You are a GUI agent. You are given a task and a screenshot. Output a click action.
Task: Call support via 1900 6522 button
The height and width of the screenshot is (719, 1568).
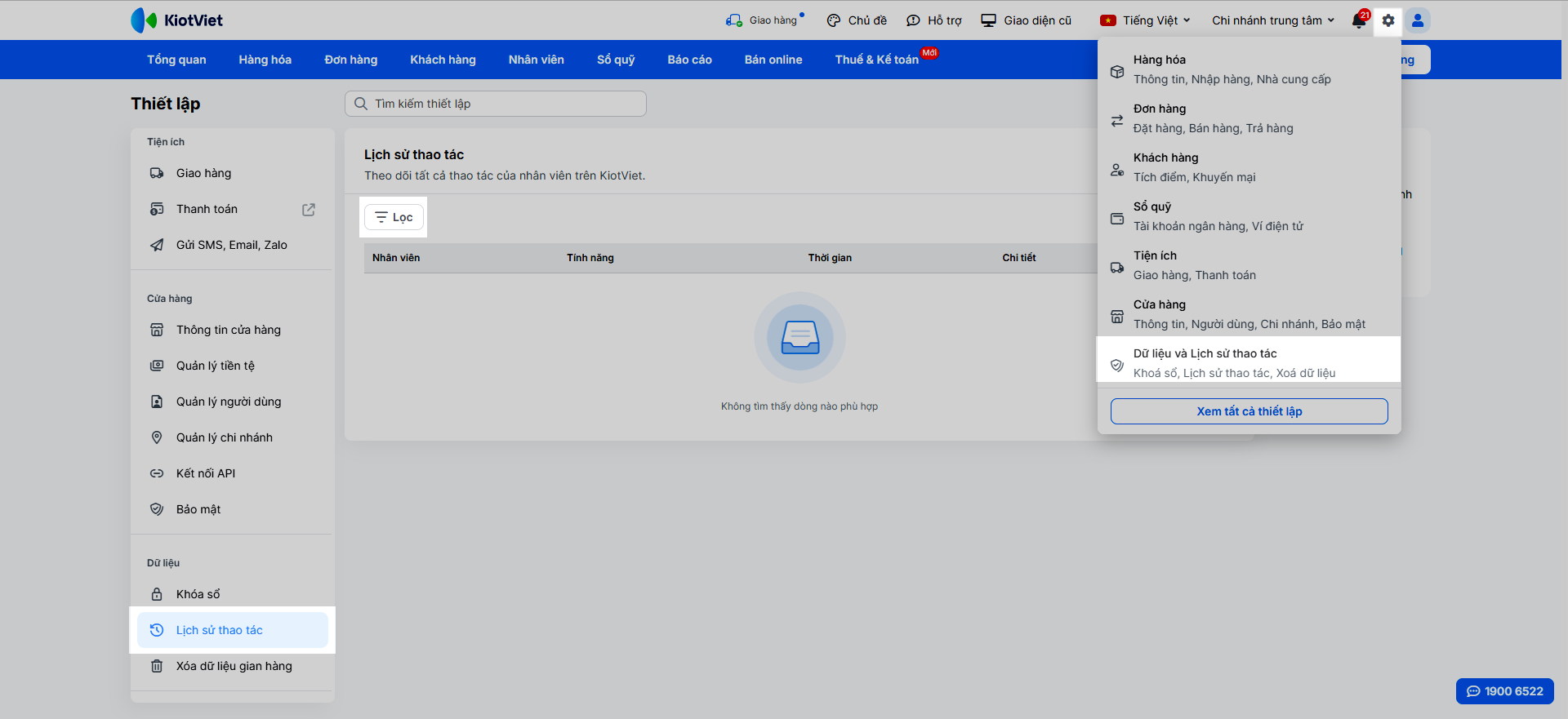coord(1505,691)
